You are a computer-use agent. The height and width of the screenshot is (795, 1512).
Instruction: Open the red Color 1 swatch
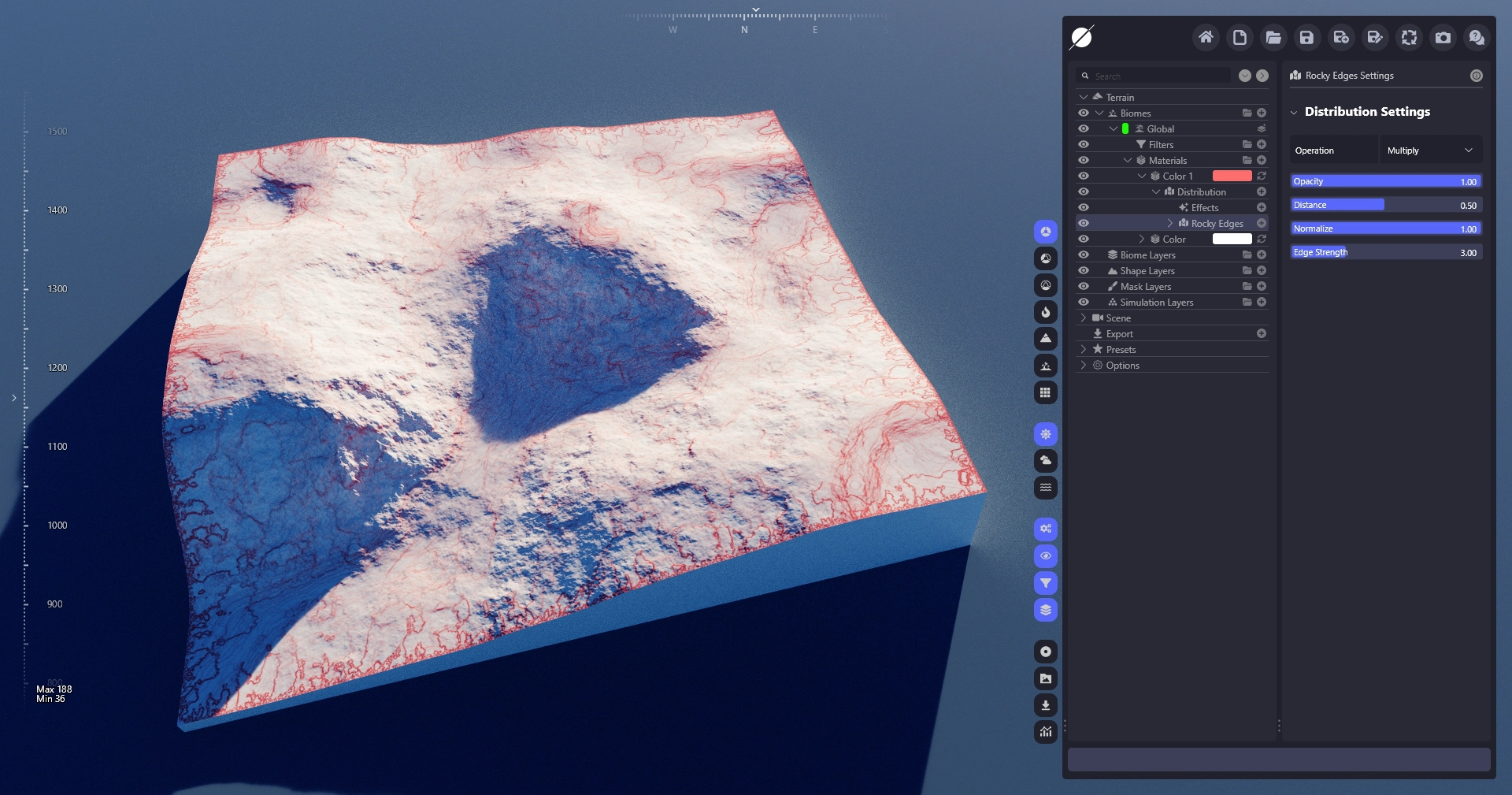1232,176
